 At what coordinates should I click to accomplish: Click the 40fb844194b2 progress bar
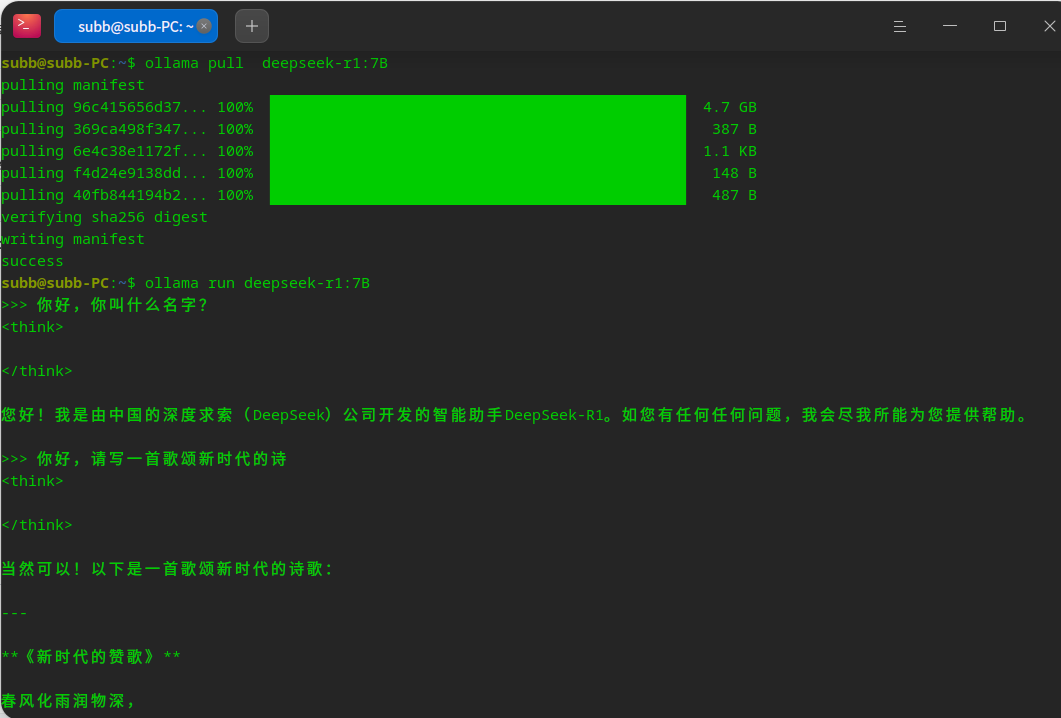pos(477,195)
